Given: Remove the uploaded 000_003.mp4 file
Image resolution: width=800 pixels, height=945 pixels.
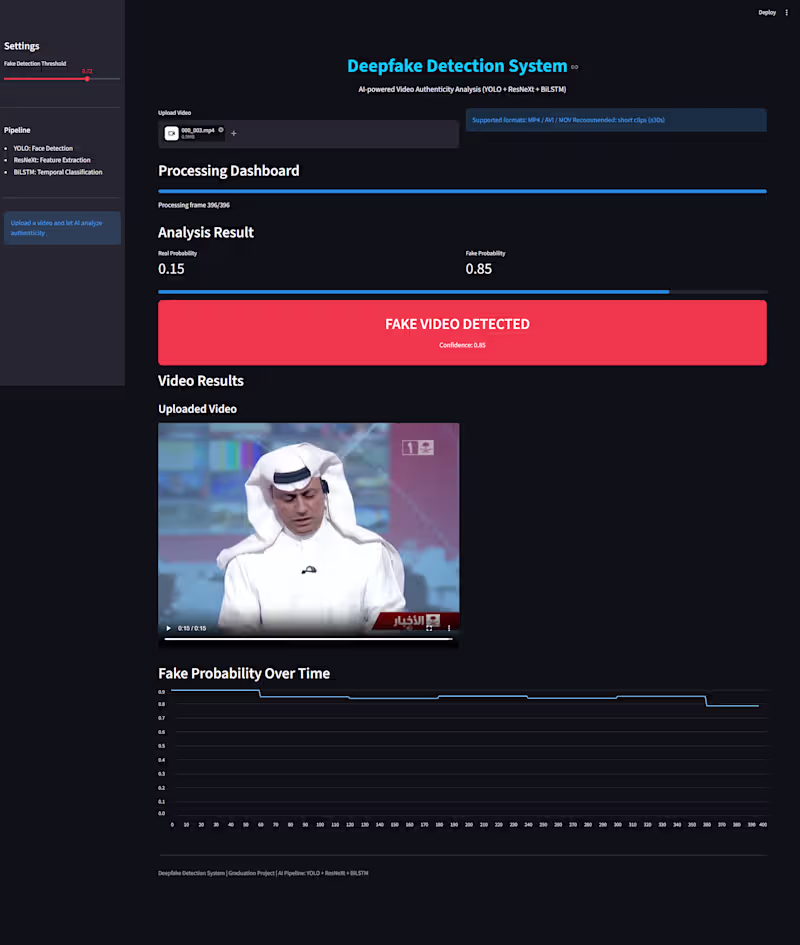Looking at the screenshot, I should click(221, 130).
